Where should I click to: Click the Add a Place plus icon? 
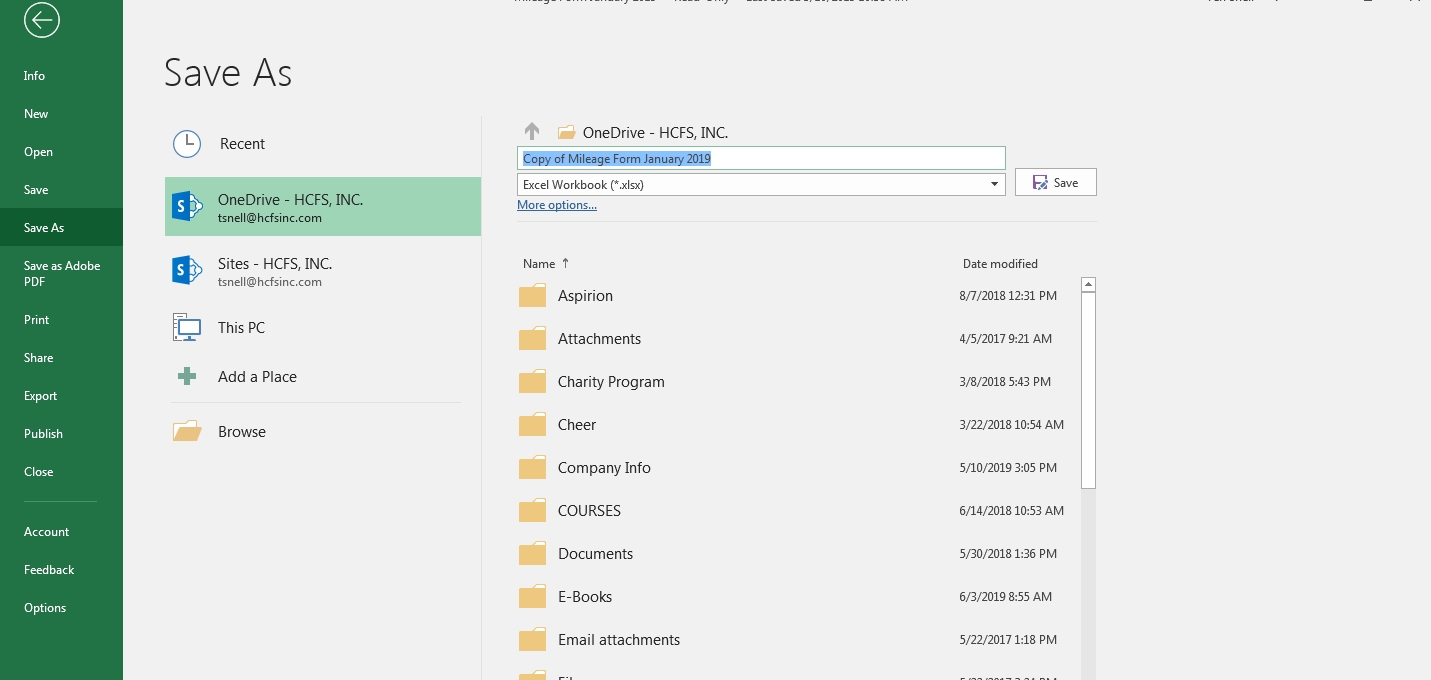[187, 377]
